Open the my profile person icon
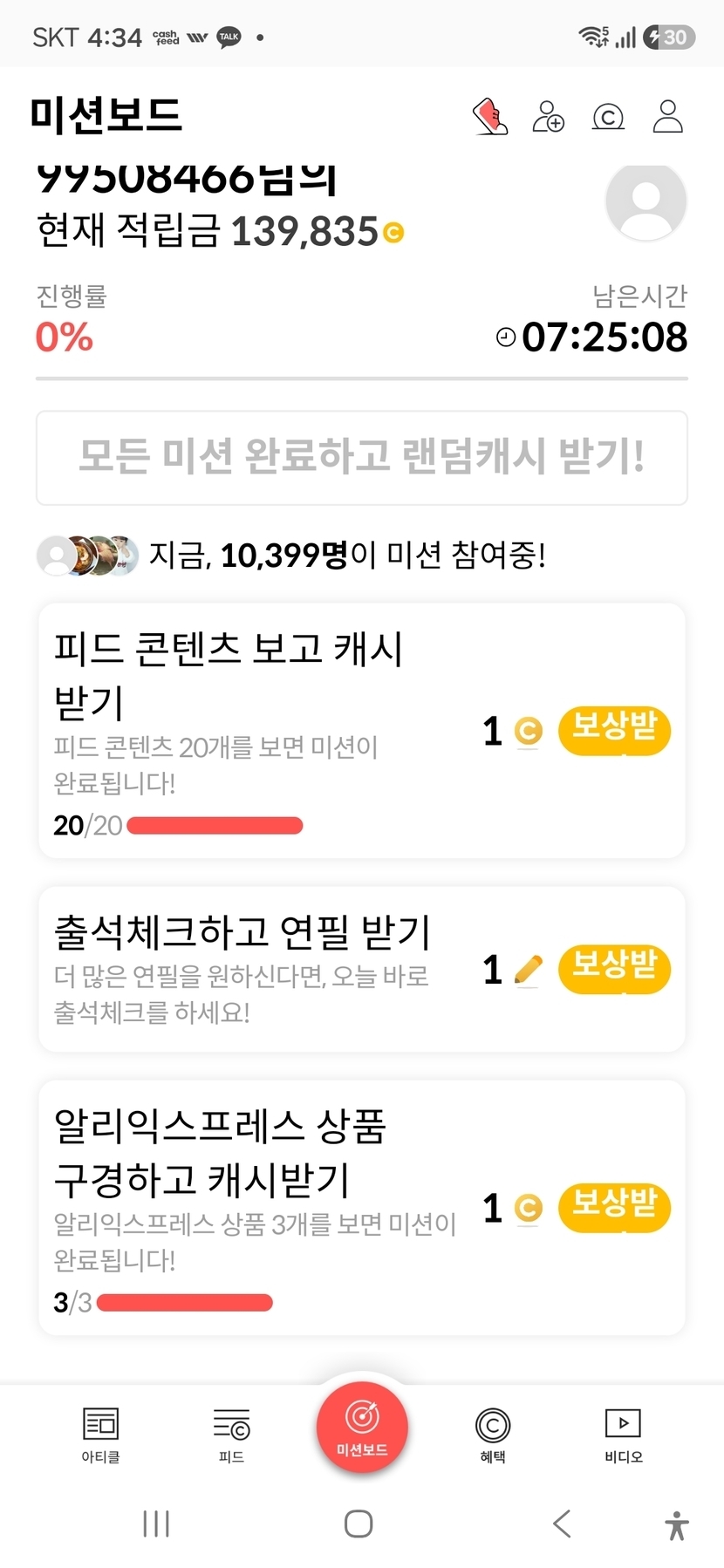The image size is (724, 1568). point(668,116)
